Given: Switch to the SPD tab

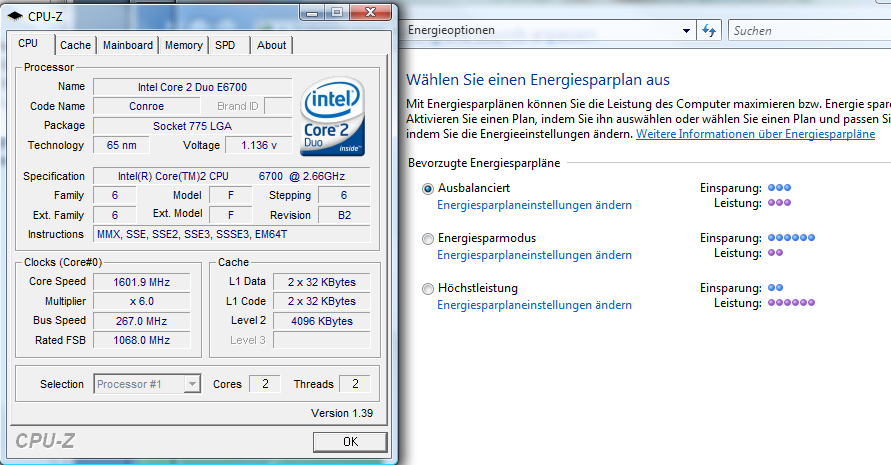Looking at the screenshot, I should coord(225,45).
